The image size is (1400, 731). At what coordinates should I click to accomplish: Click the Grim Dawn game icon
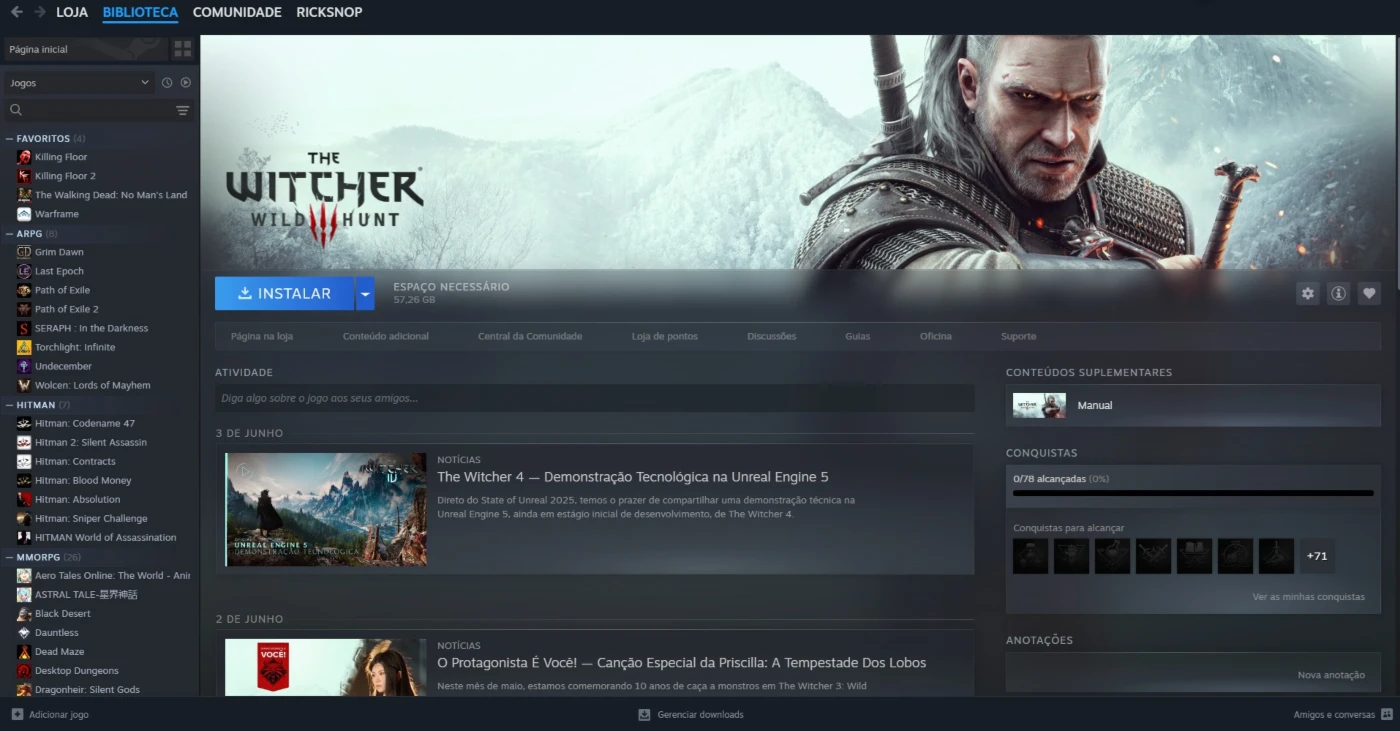24,252
